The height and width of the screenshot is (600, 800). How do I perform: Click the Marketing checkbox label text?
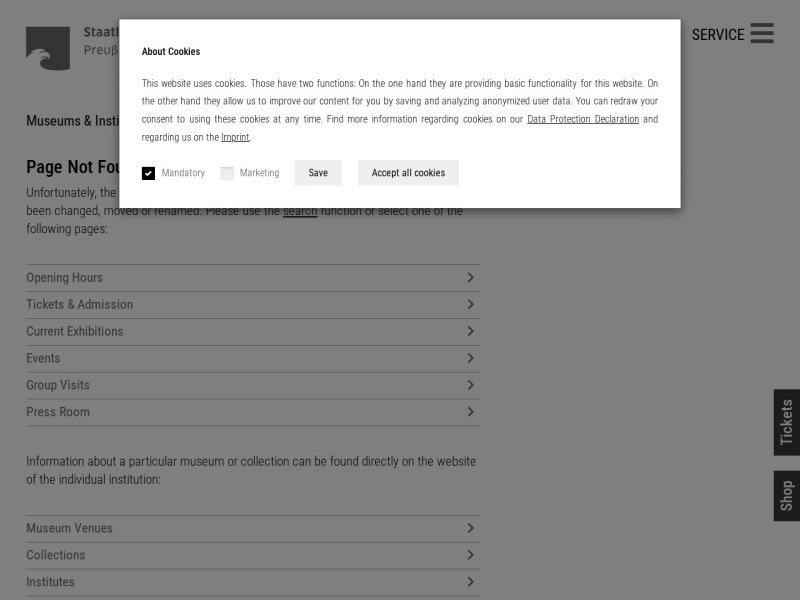(x=260, y=173)
